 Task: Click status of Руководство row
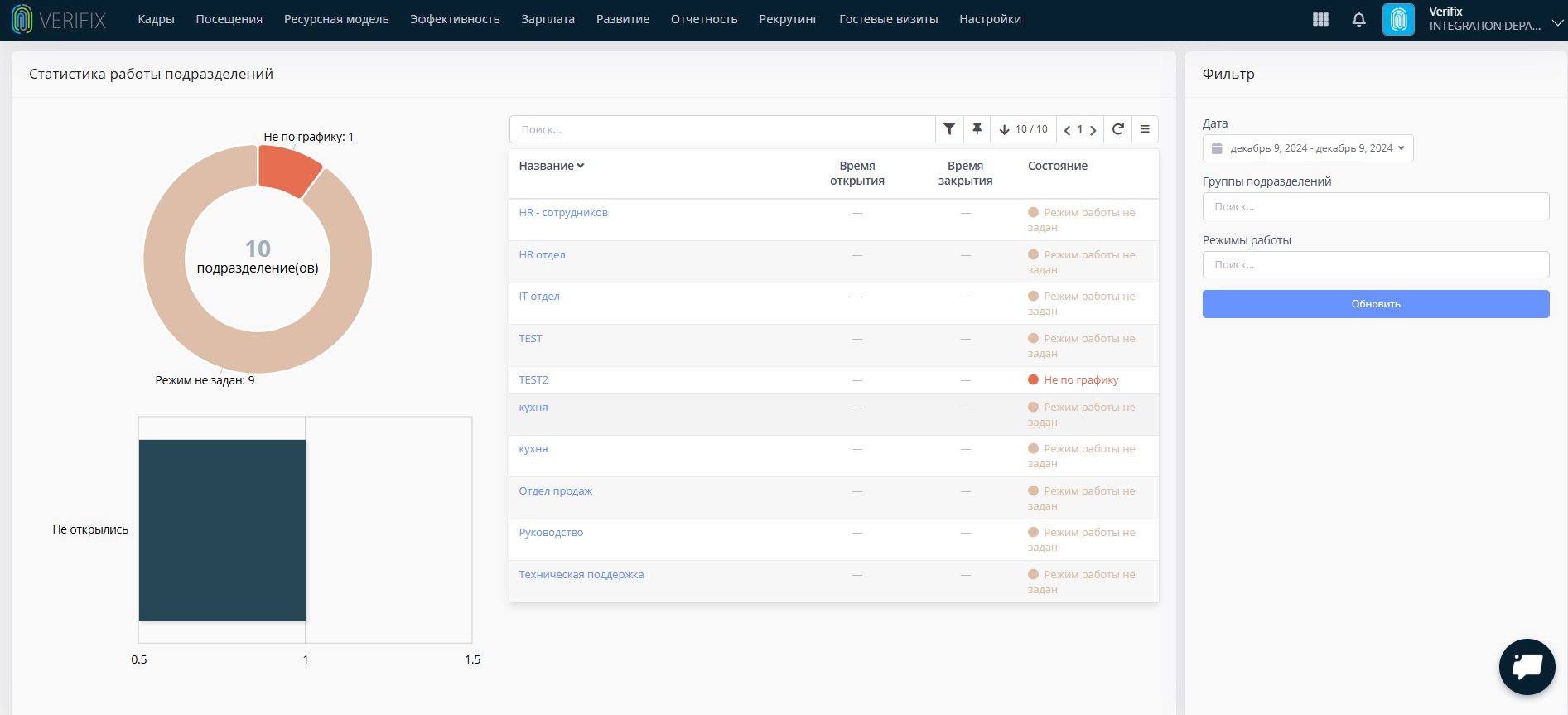[x=1082, y=540]
